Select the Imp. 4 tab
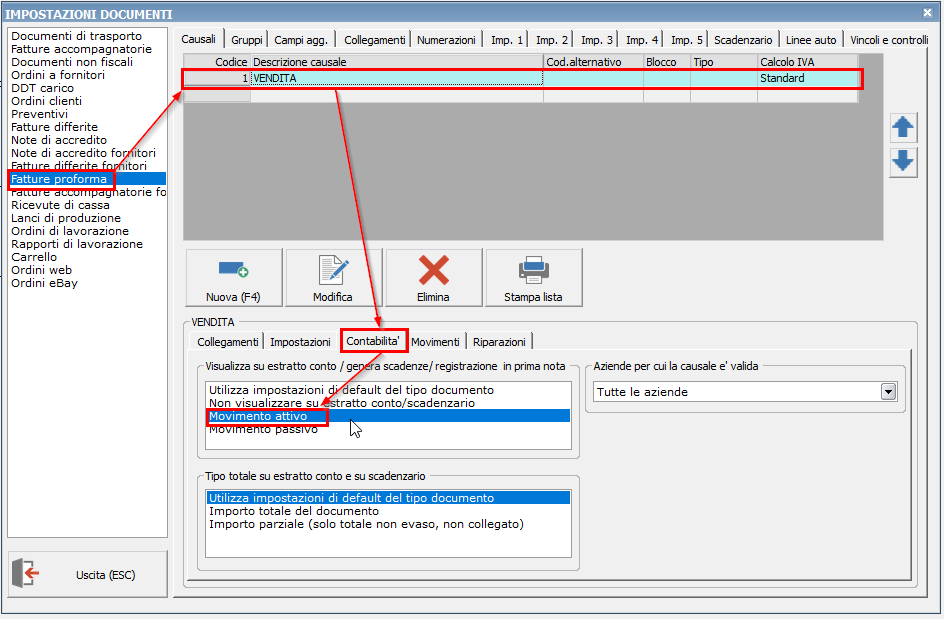 (642, 40)
